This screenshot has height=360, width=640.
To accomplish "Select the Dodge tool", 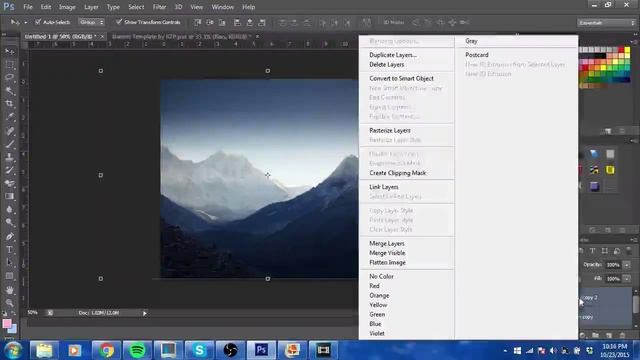I will pyautogui.click(x=10, y=222).
